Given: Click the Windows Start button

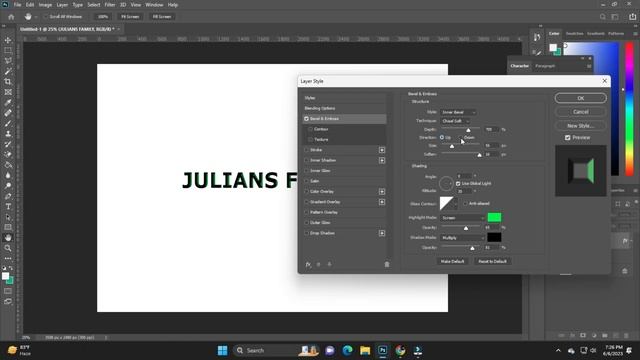Looking at the screenshot, I should [222, 350].
